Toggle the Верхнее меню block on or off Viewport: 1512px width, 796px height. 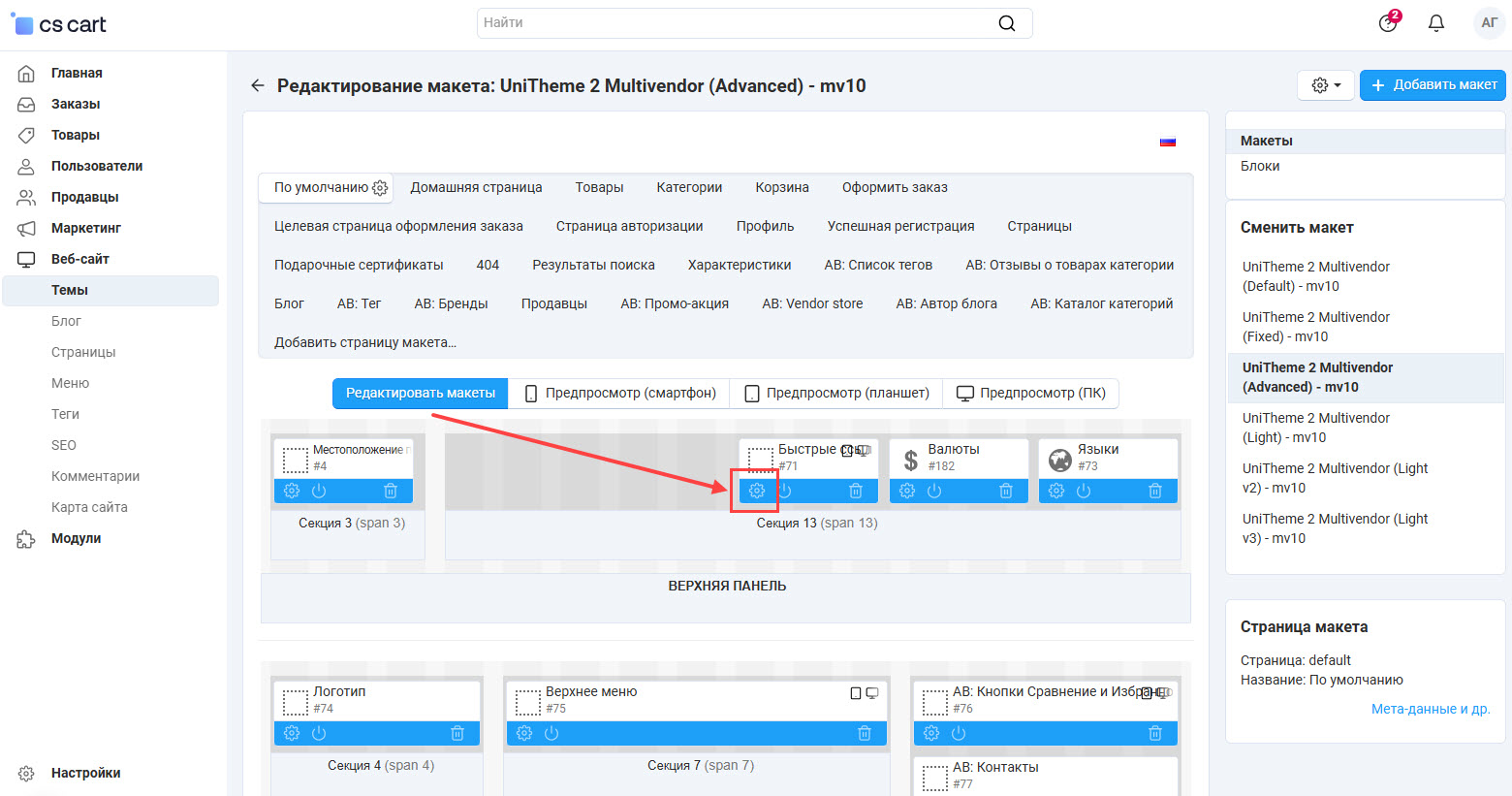coord(551,733)
